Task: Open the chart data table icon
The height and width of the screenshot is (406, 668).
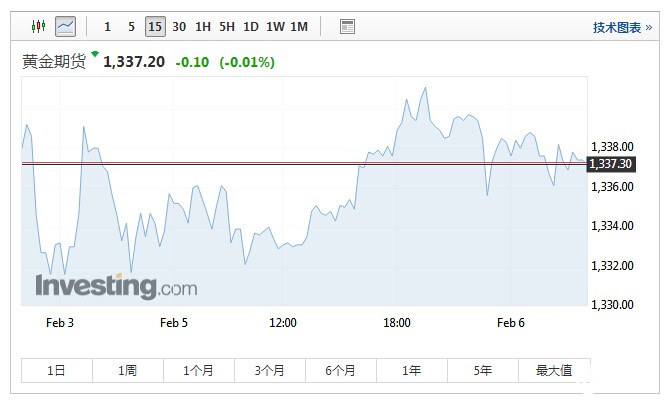Action: tap(347, 26)
